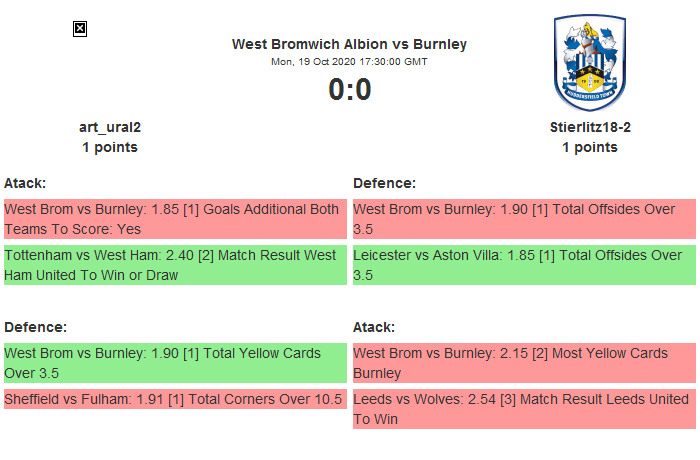Select the Tottenham vs West Ham bet row

(x=175, y=265)
